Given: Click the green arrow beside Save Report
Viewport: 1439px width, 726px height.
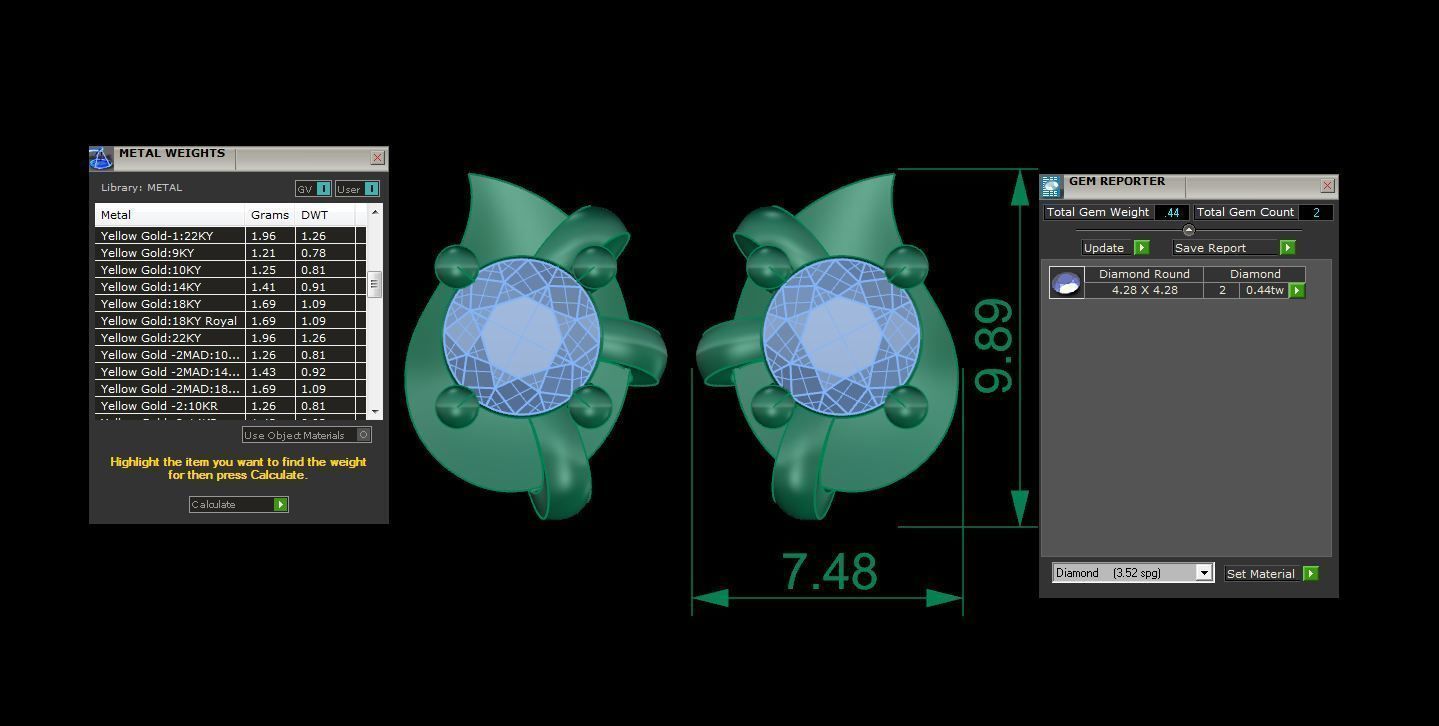Looking at the screenshot, I should [x=1288, y=247].
